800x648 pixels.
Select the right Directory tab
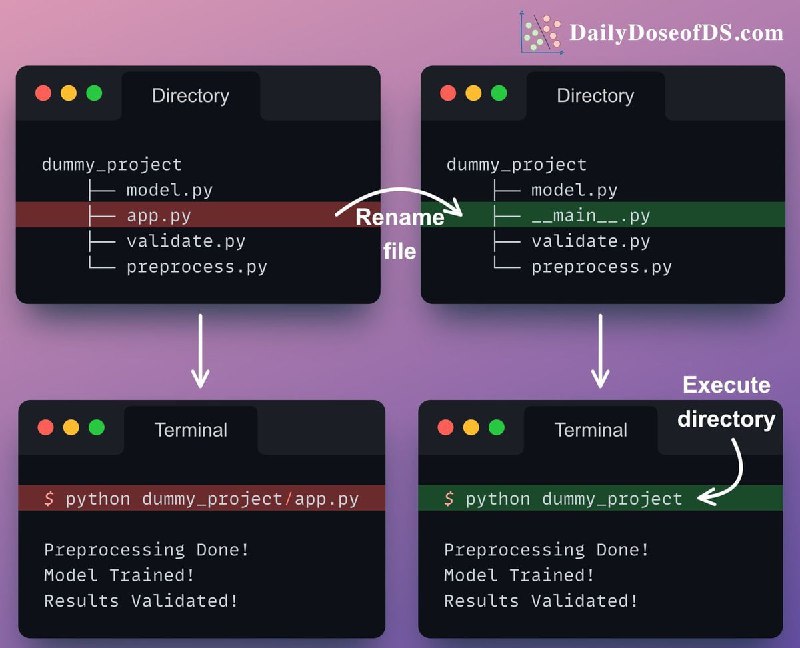[595, 96]
